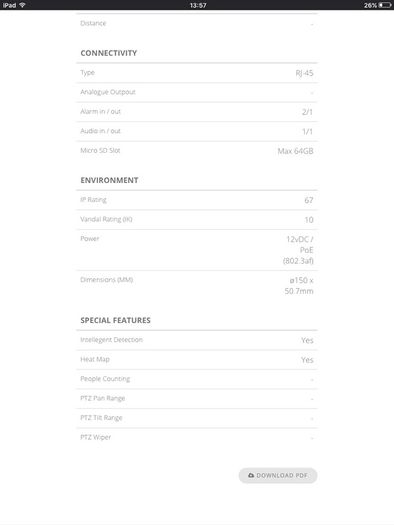Viewport: 394px width, 525px height.
Task: Click the cloud download icon
Action: point(251,475)
